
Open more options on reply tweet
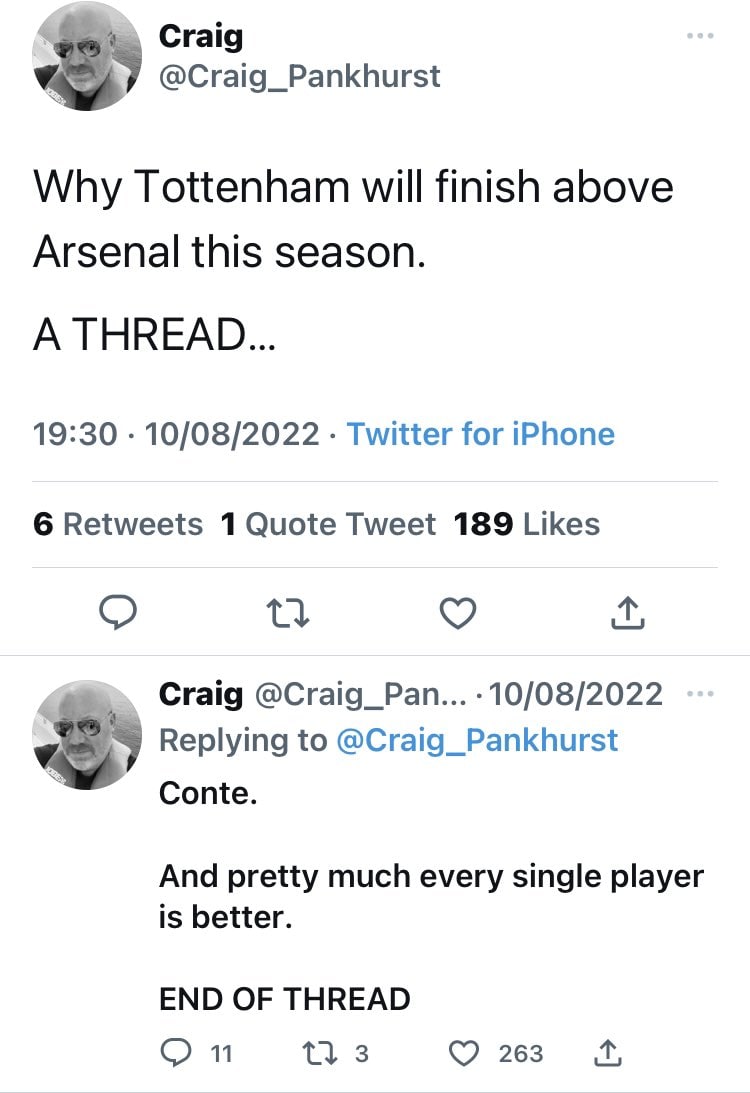coord(702,694)
